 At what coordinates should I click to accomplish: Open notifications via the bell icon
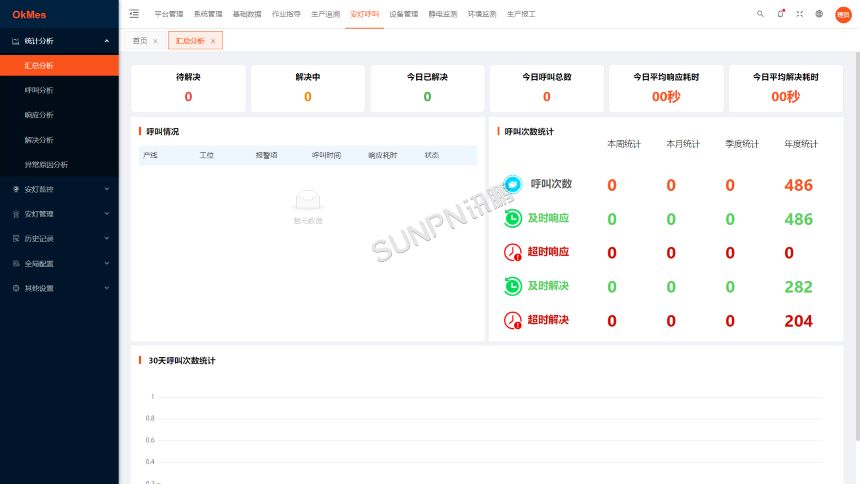[x=780, y=14]
